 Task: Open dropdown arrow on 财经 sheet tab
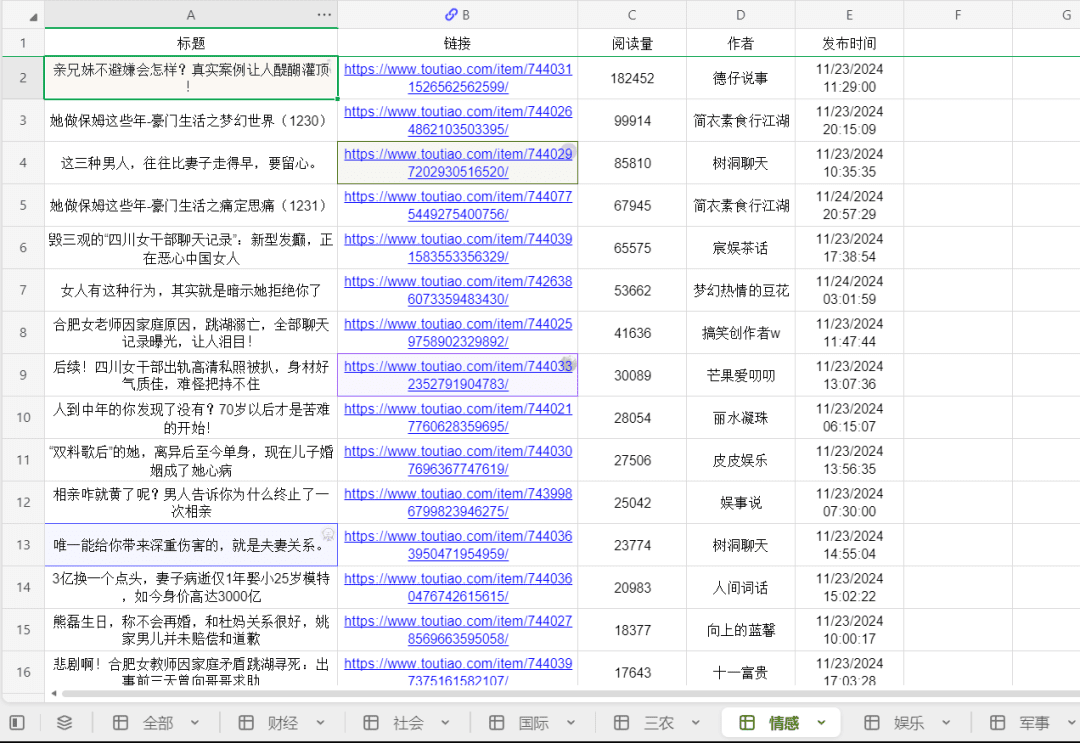coord(320,722)
